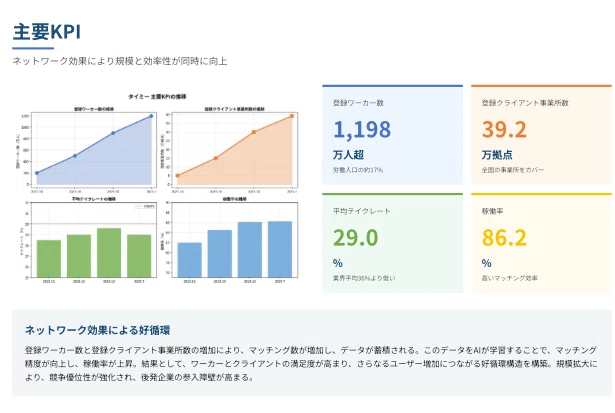Click the "29.0" figure
The image size is (615, 413).
(356, 237)
